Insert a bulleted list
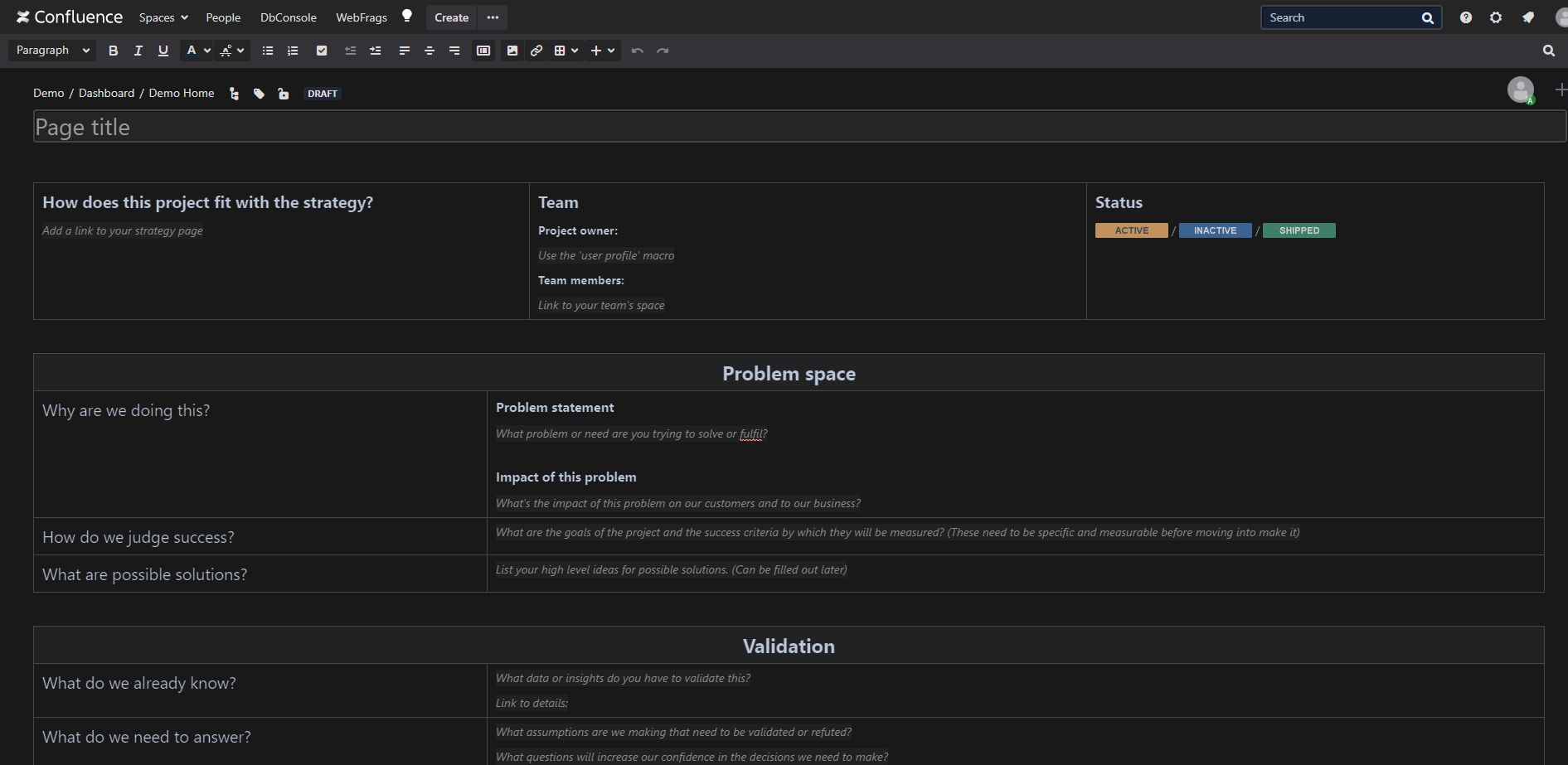Viewport: 1568px width, 765px height. [x=267, y=51]
